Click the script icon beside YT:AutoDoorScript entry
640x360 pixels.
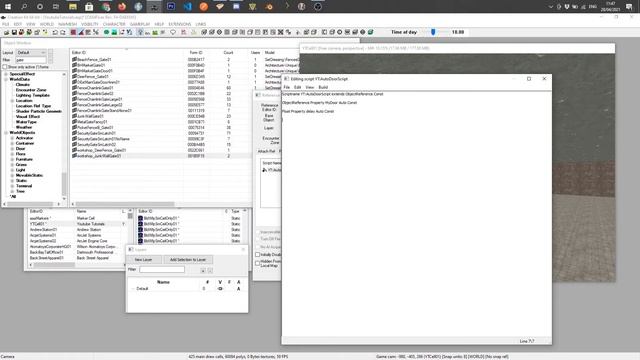pos(264,170)
